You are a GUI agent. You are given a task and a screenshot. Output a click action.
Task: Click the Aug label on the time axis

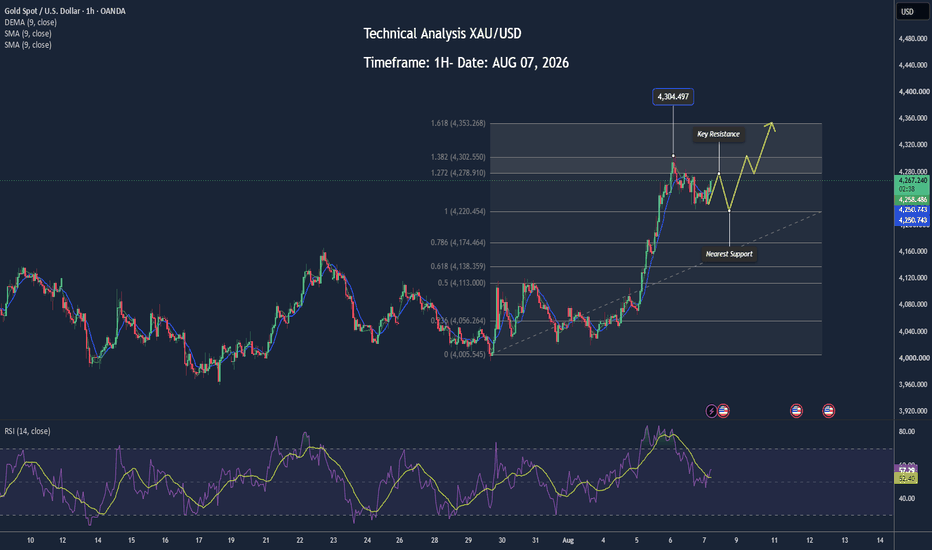tap(568, 540)
